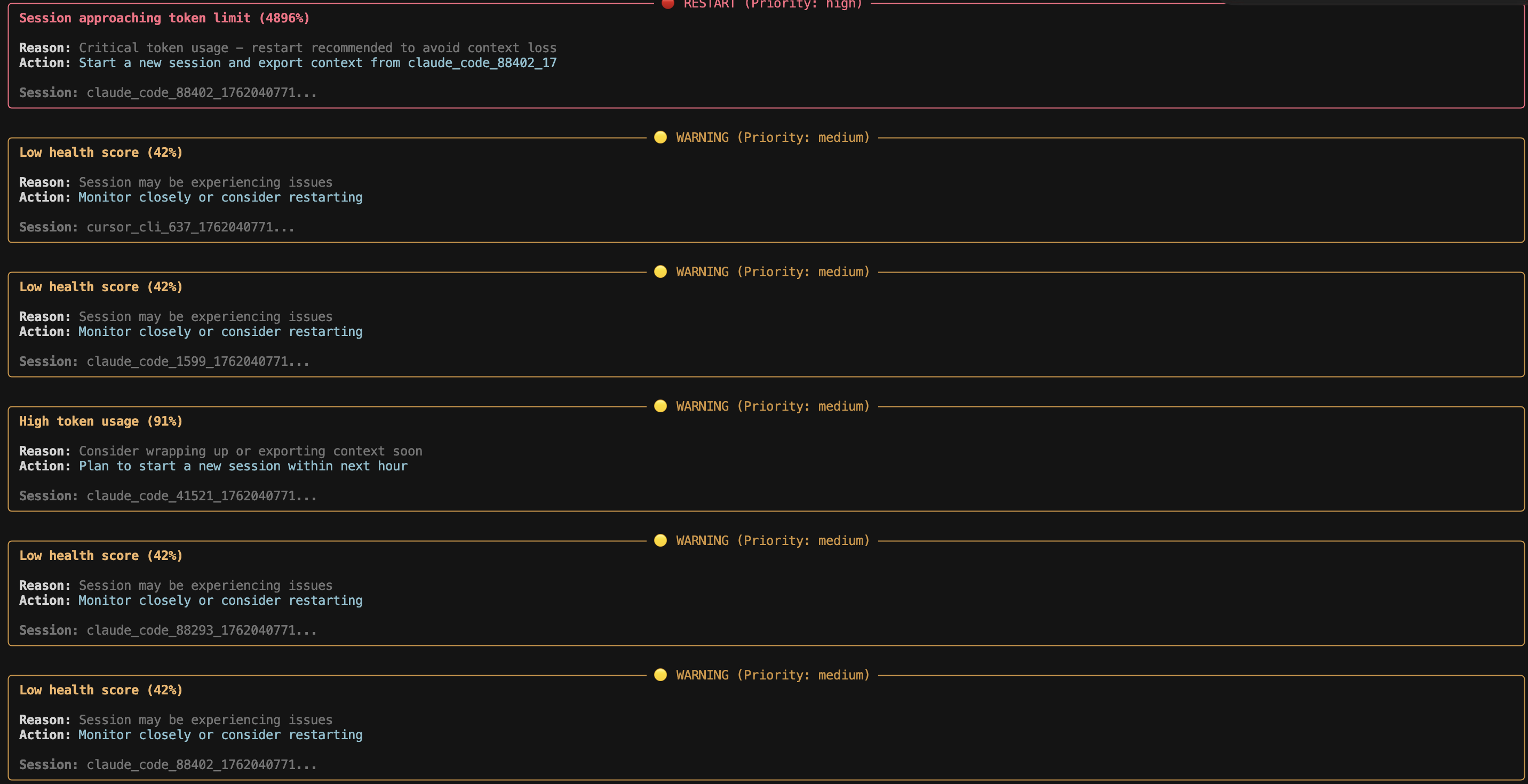Click session id claude_code_1599_1762040771
The image size is (1528, 784).
197,361
